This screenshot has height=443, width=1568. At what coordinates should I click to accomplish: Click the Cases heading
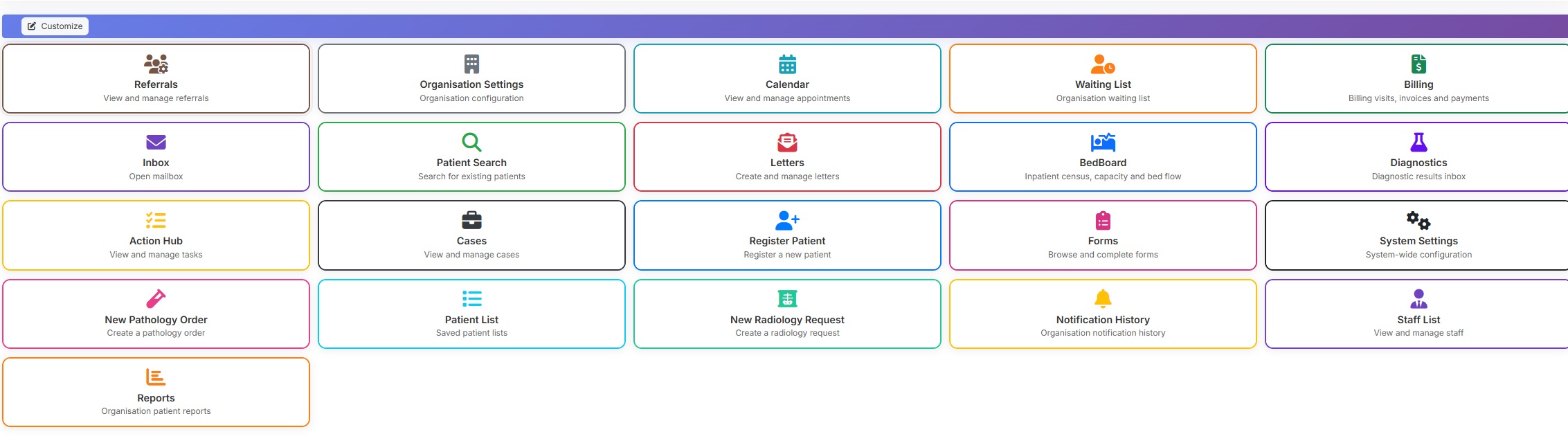coord(471,241)
